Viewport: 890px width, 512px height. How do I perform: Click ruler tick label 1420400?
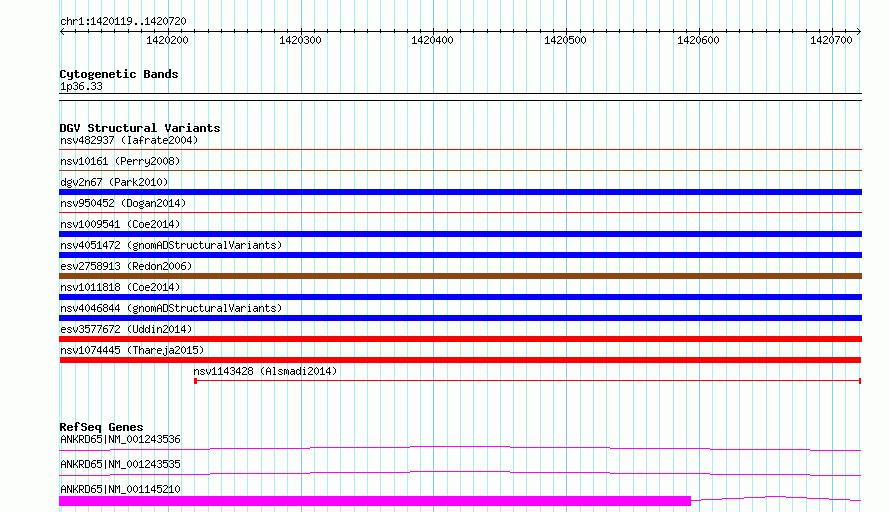click(x=433, y=40)
